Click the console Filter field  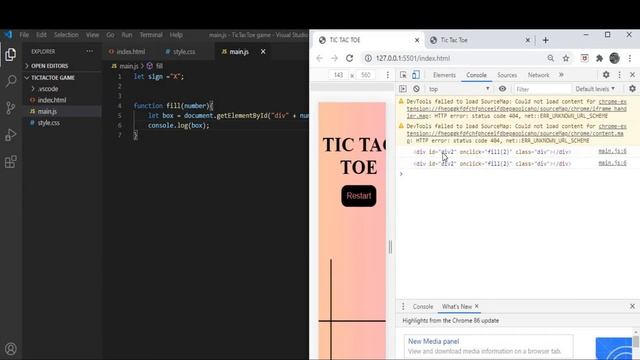point(542,89)
